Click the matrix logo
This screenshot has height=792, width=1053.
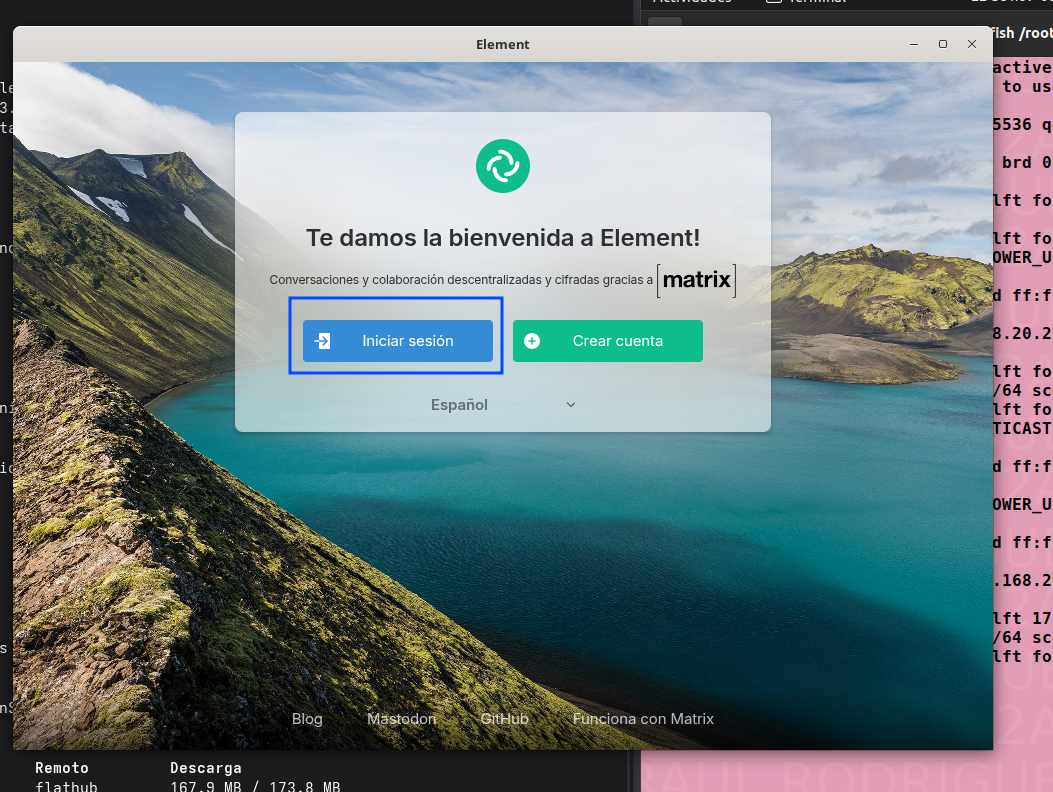(x=696, y=280)
